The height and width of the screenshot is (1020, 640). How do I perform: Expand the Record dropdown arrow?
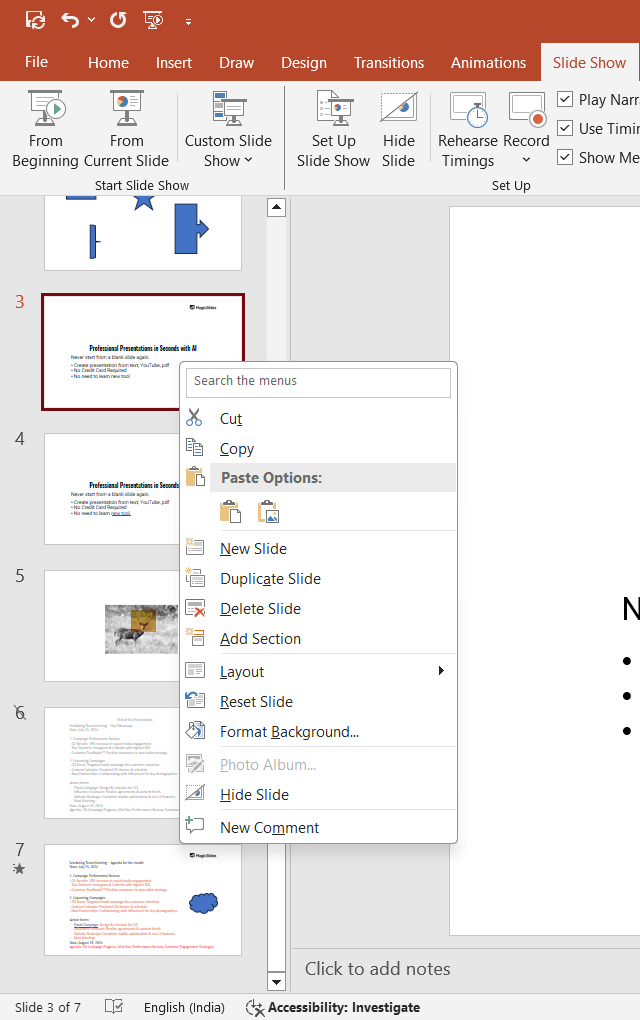tap(526, 161)
